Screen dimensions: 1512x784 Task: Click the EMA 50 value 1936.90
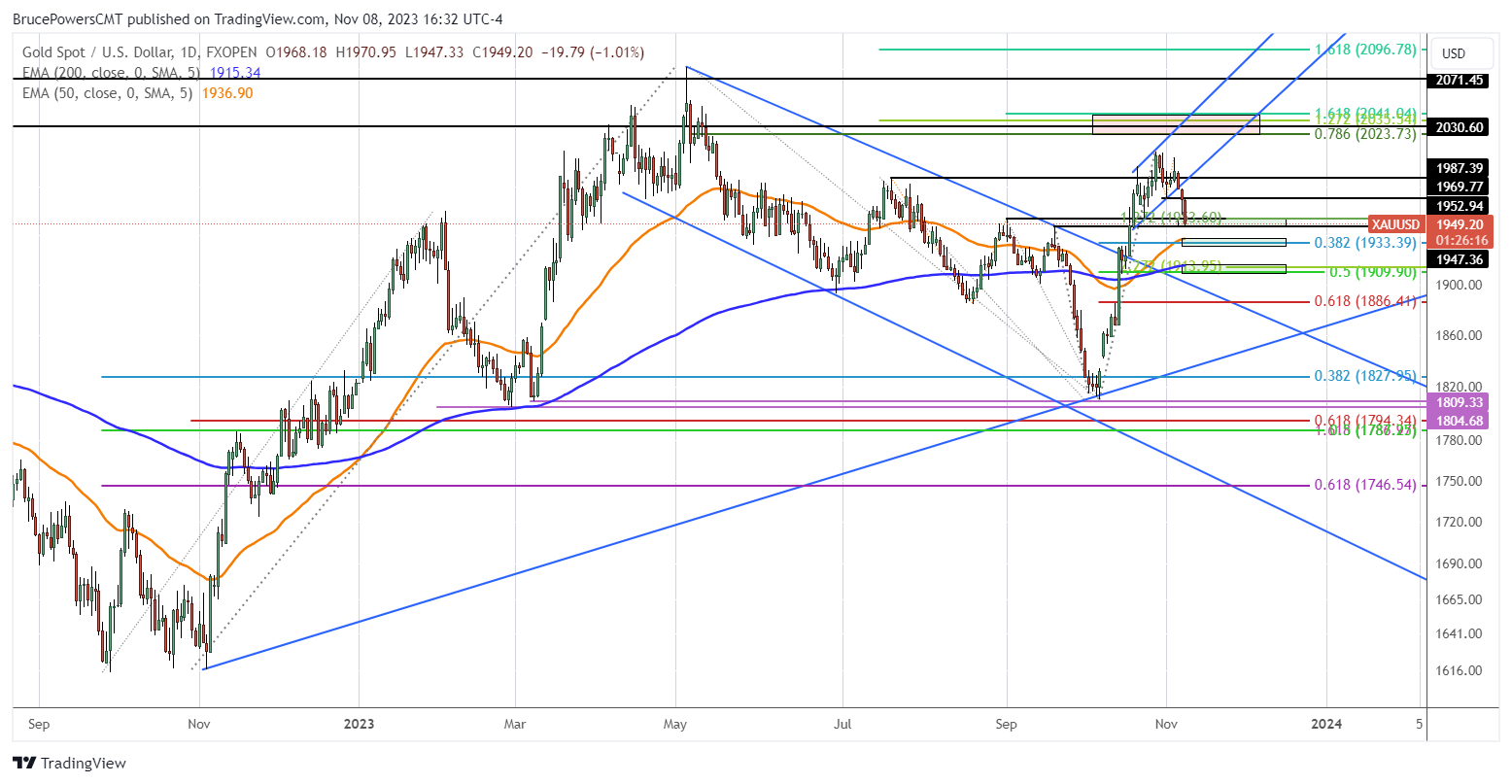227,93
